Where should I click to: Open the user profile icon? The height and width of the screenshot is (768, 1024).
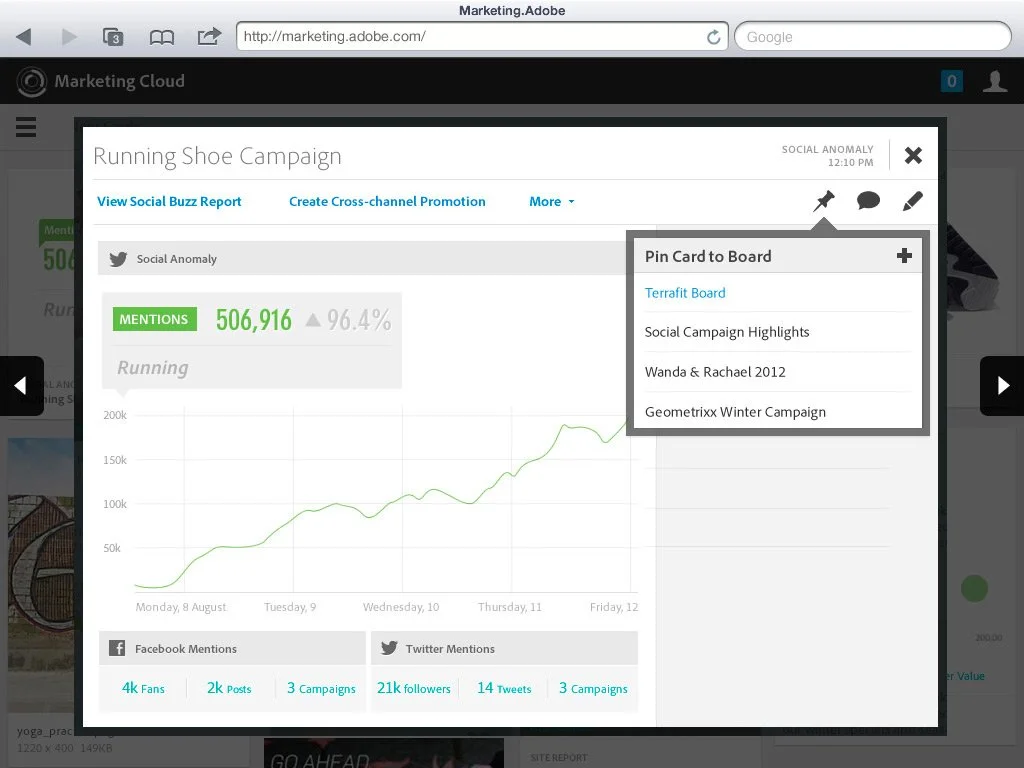tap(995, 81)
